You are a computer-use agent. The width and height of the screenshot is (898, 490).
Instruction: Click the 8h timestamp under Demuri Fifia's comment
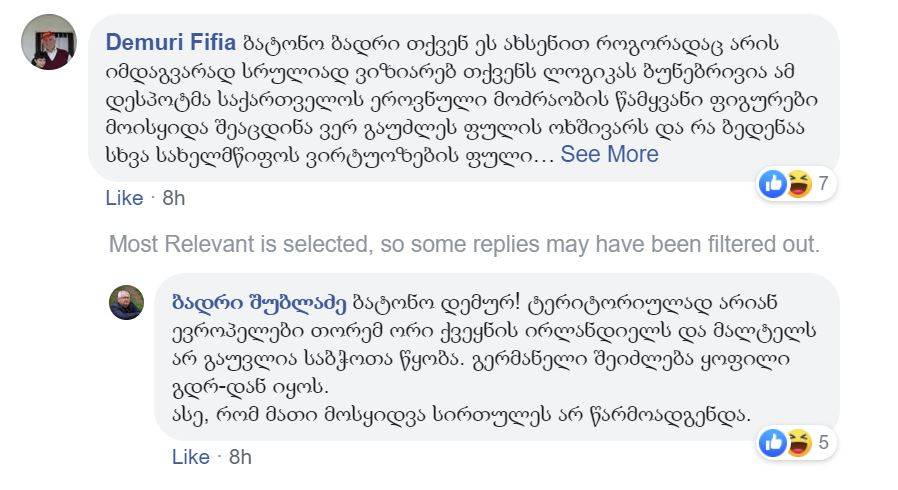174,198
